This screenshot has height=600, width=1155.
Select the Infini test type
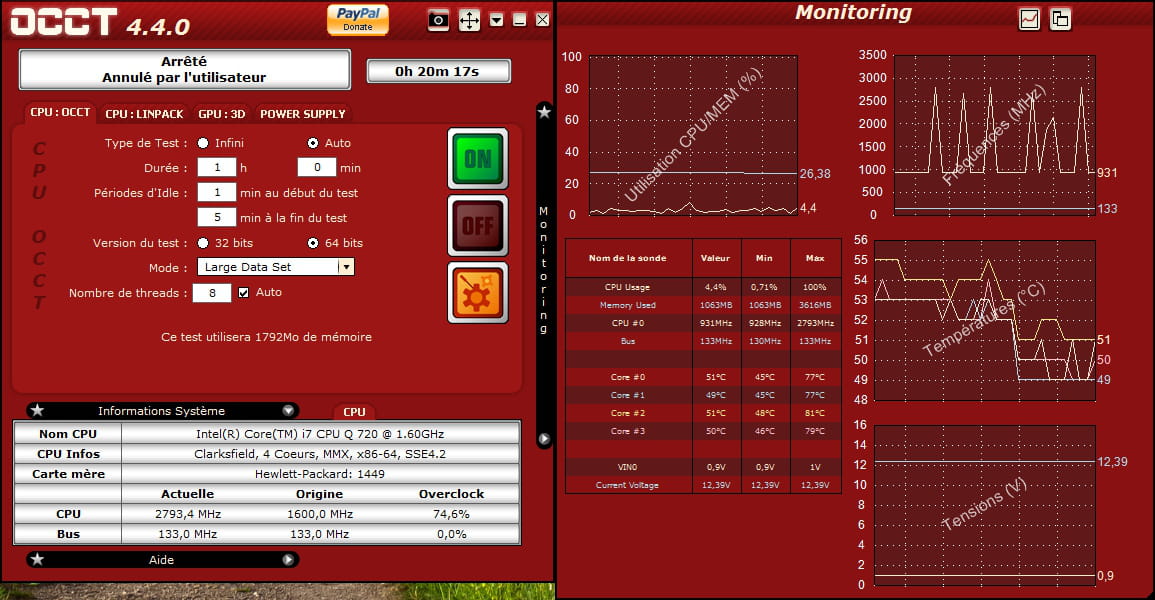pyautogui.click(x=203, y=143)
